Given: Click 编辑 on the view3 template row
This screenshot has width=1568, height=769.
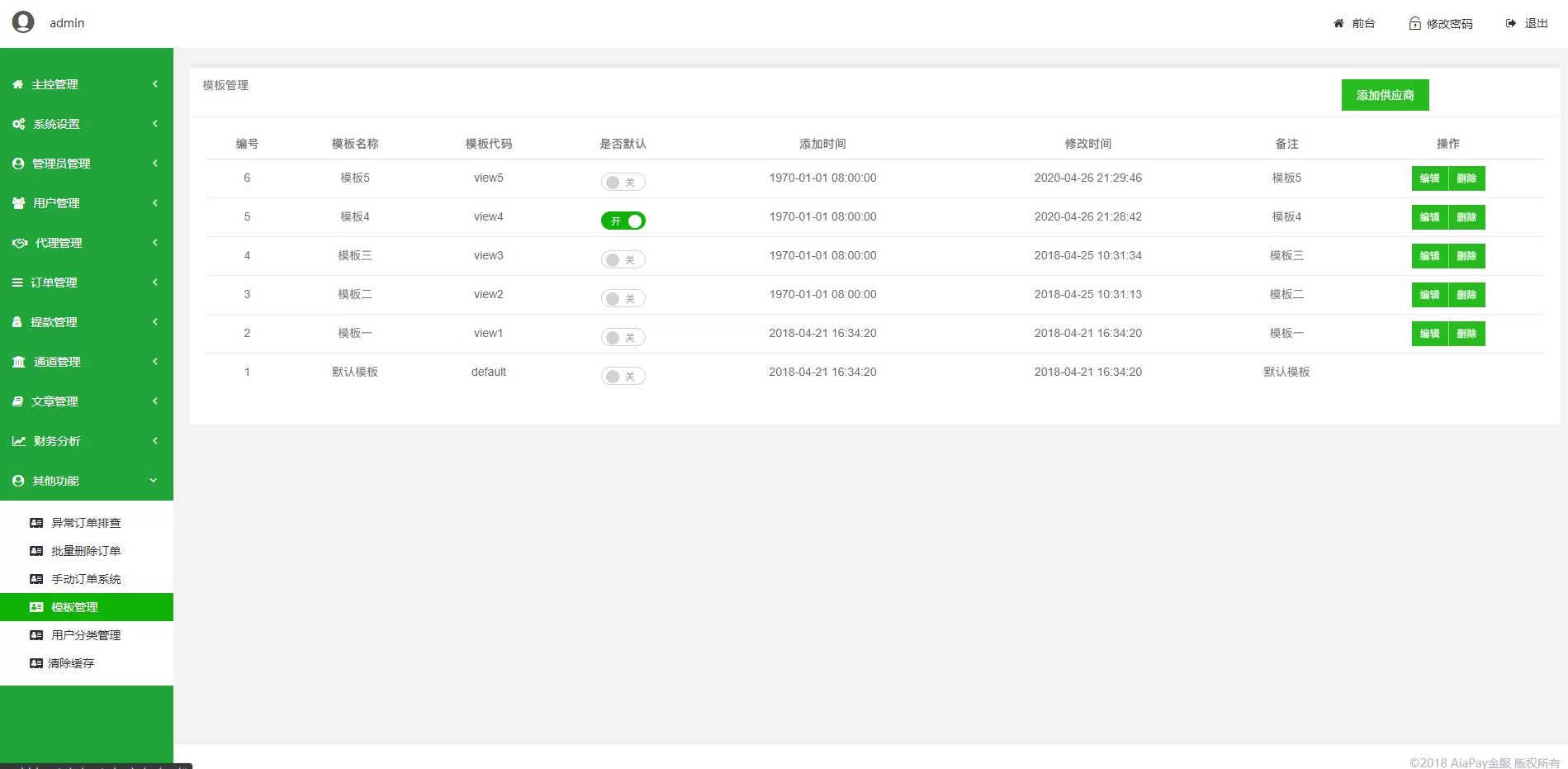Looking at the screenshot, I should coord(1429,256).
